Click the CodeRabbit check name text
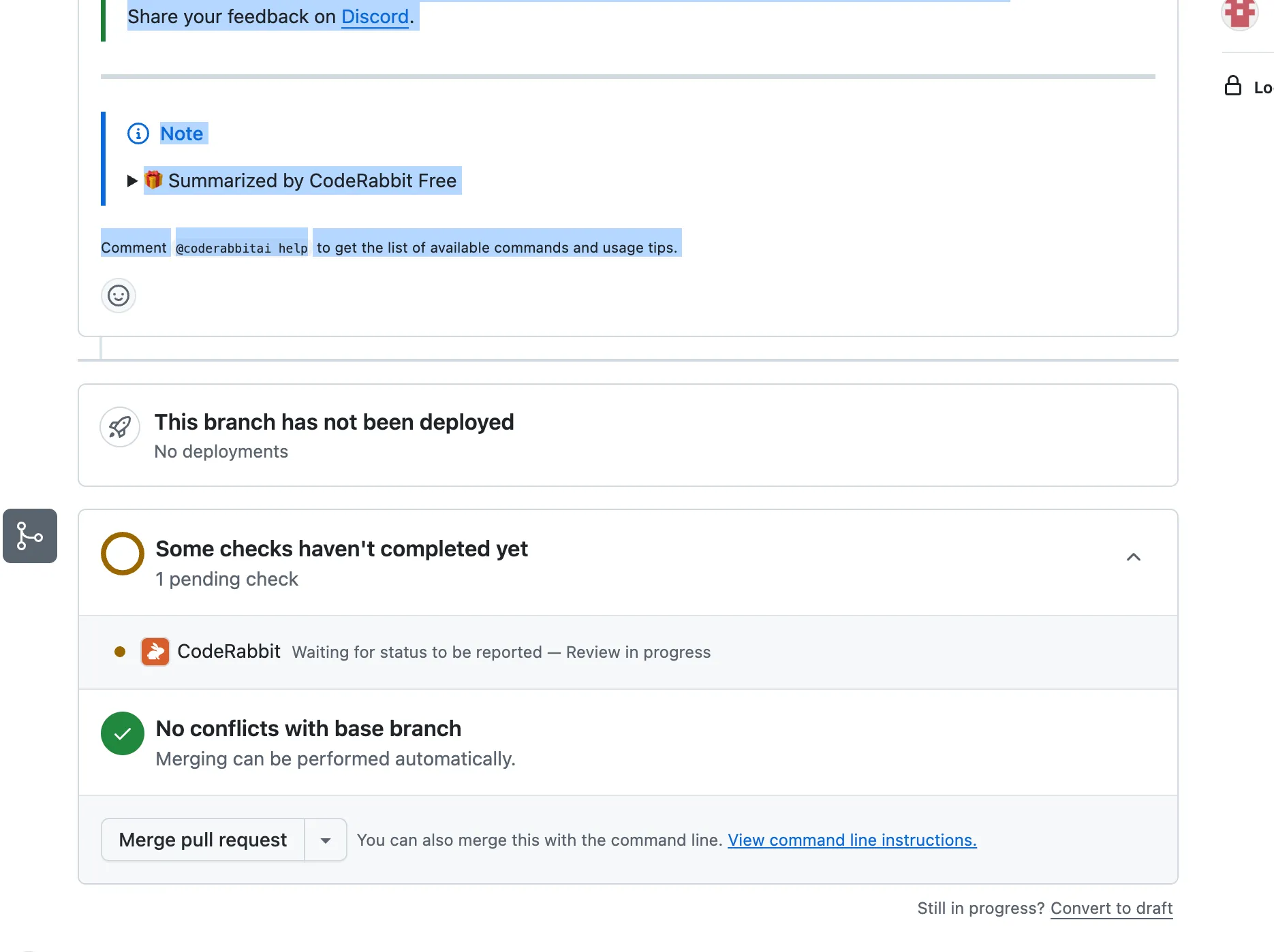Image resolution: width=1274 pixels, height=952 pixels. click(x=229, y=652)
